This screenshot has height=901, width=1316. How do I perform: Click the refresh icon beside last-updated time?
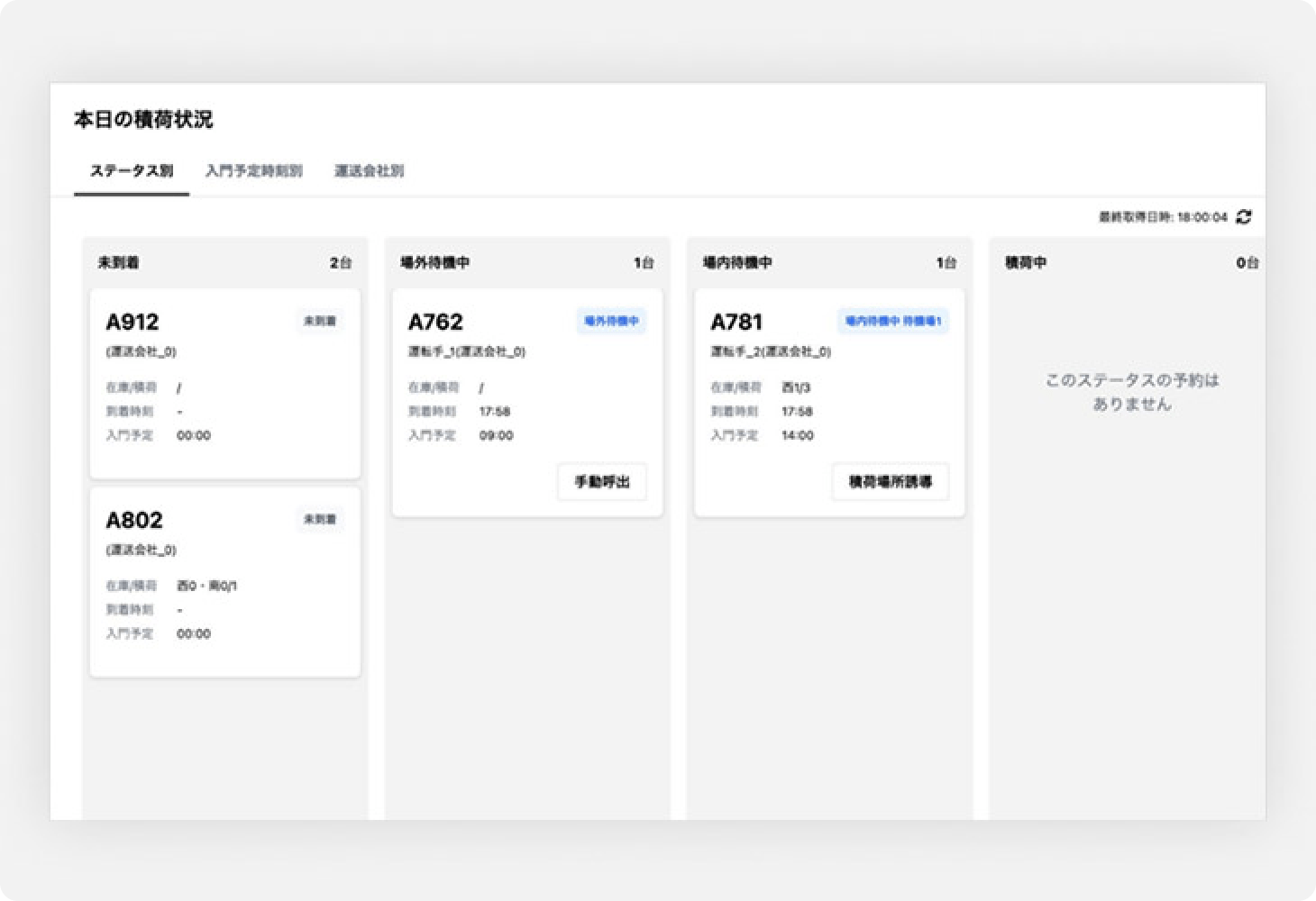point(1244,217)
